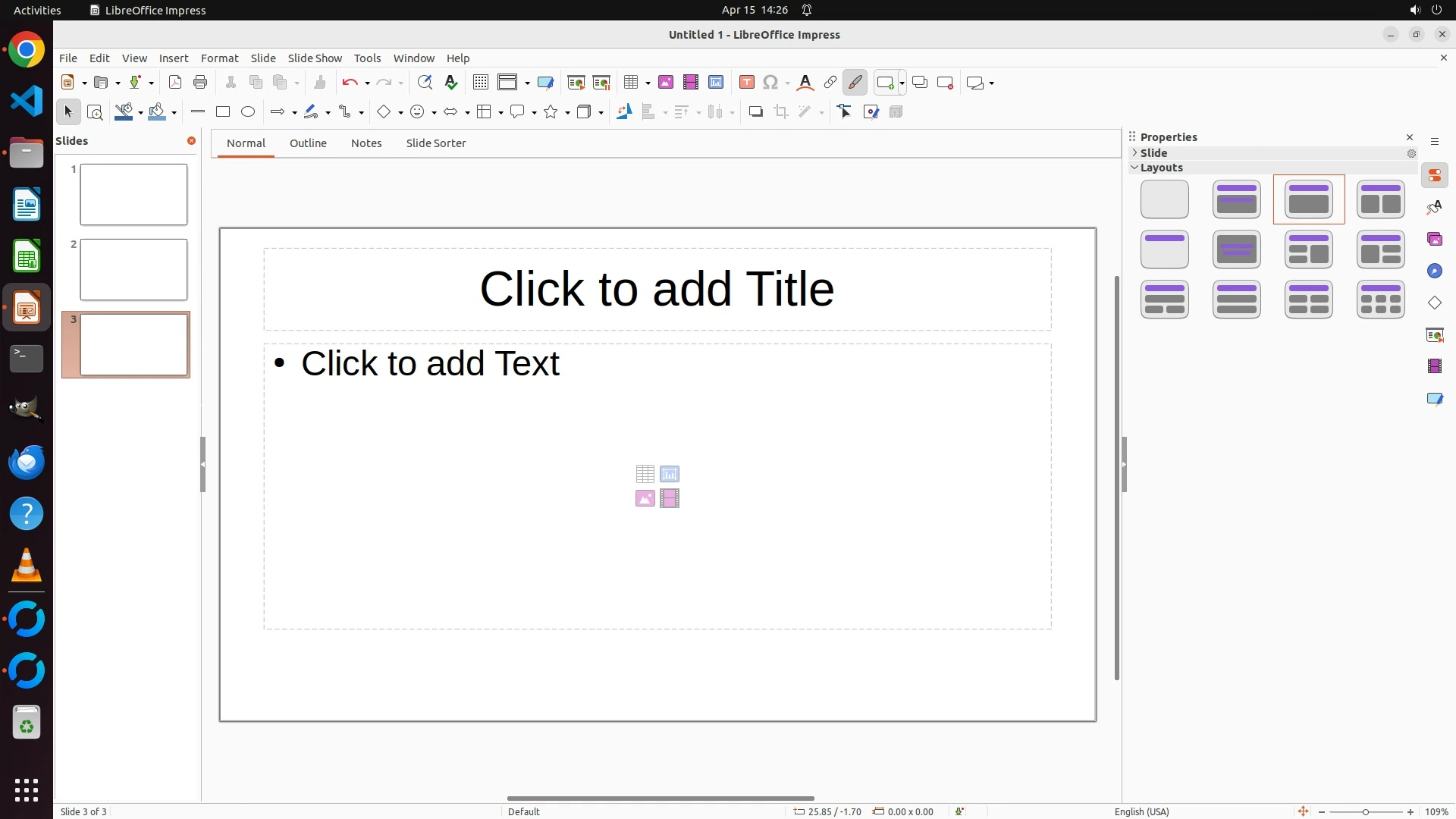This screenshot has width=1456, height=819.
Task: Toggle Display Grid in toolbar
Action: [481, 83]
